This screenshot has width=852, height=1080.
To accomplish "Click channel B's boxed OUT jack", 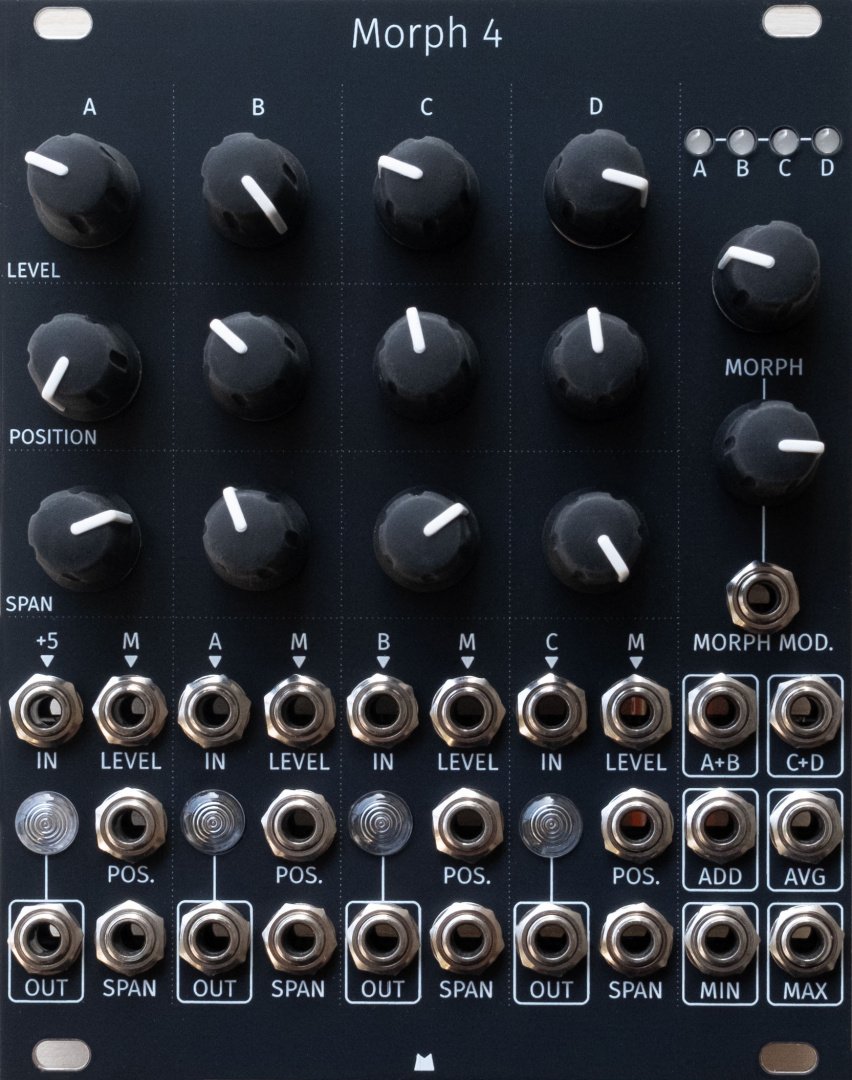I will click(x=214, y=939).
